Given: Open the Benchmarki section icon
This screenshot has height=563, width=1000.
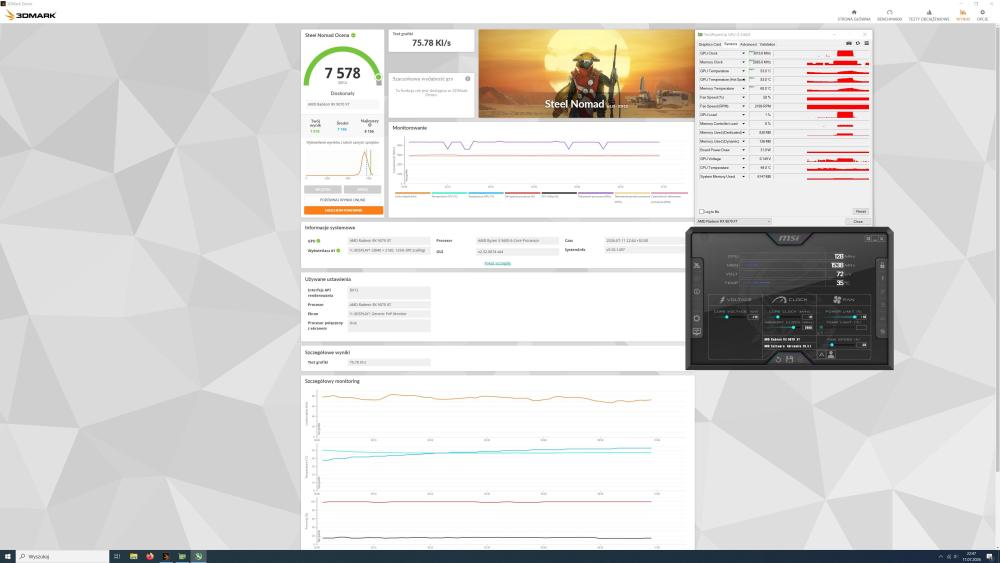Looking at the screenshot, I should (889, 12).
